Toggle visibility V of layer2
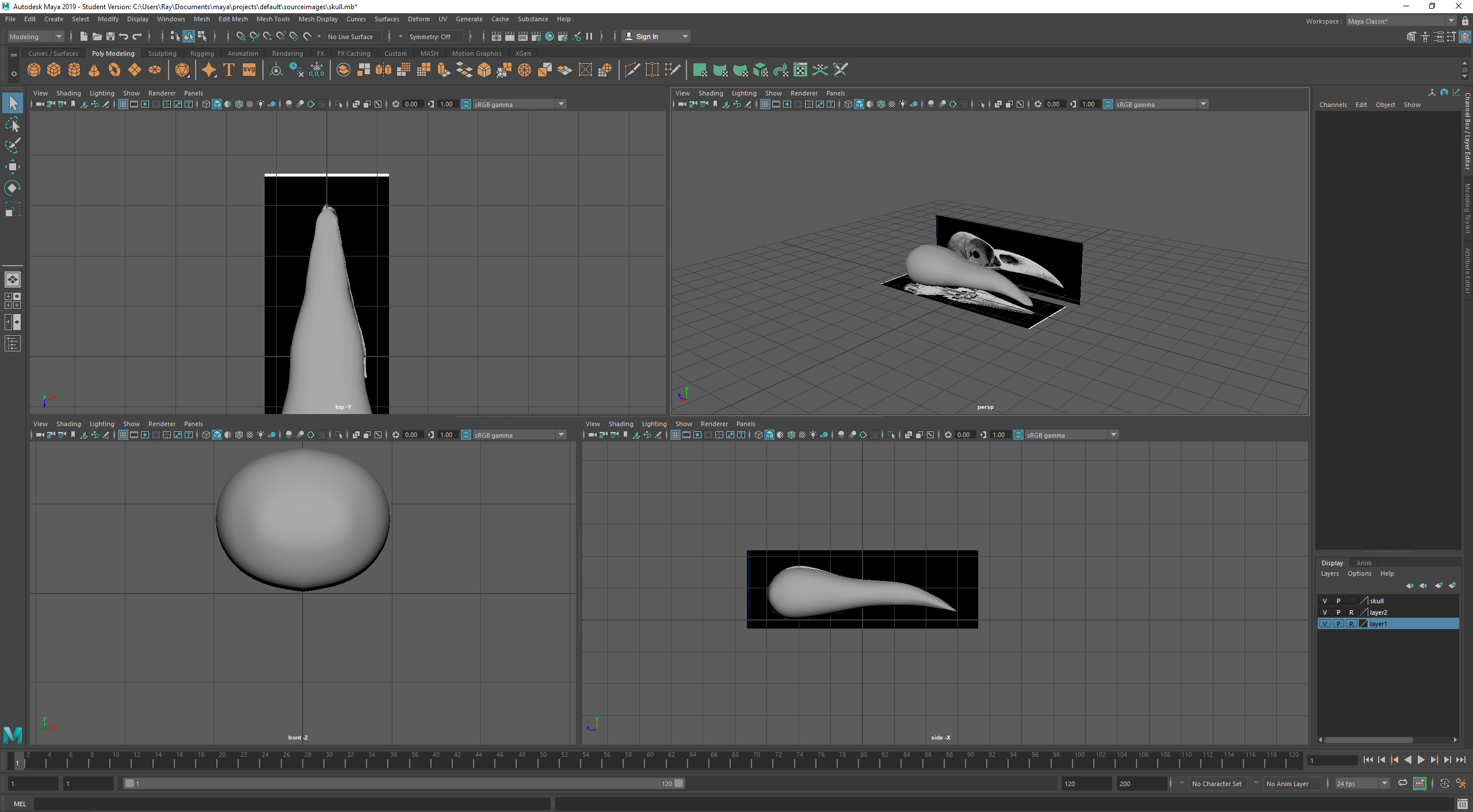Screen dimensions: 1473x812 [1325, 612]
